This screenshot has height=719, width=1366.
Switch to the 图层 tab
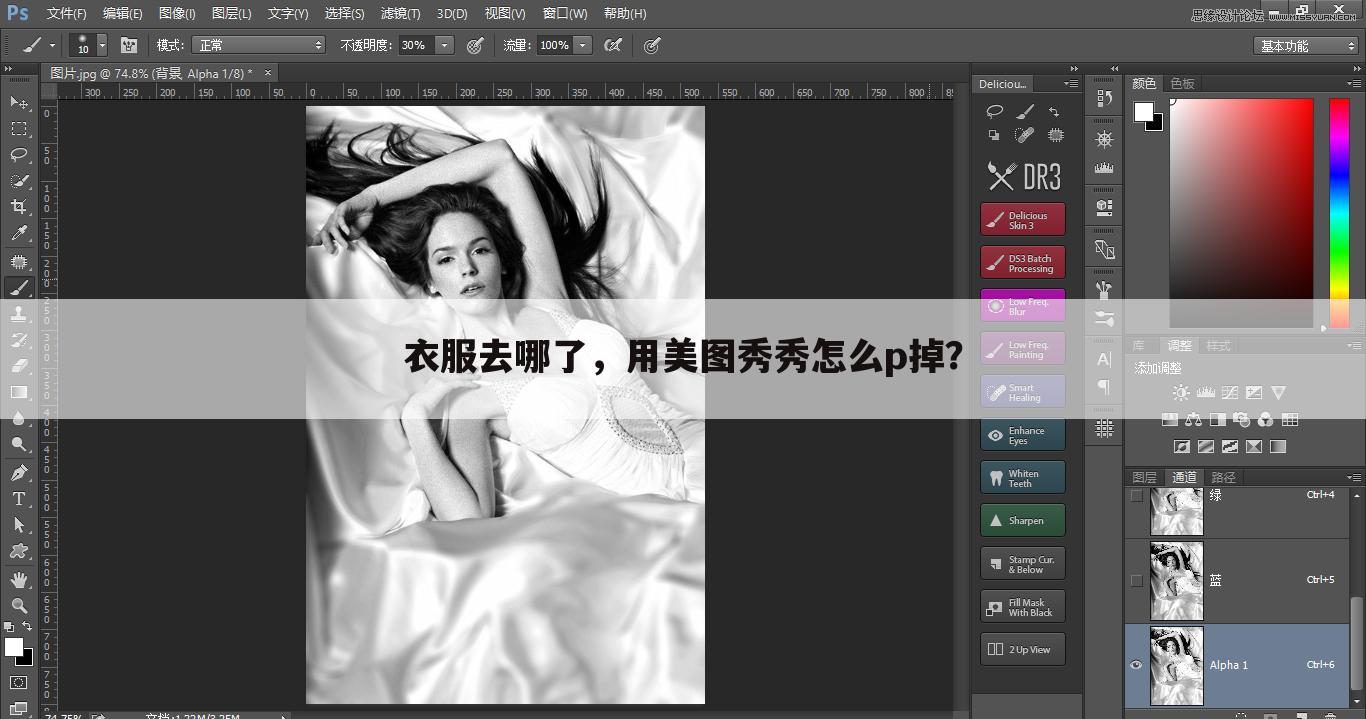[1145, 478]
